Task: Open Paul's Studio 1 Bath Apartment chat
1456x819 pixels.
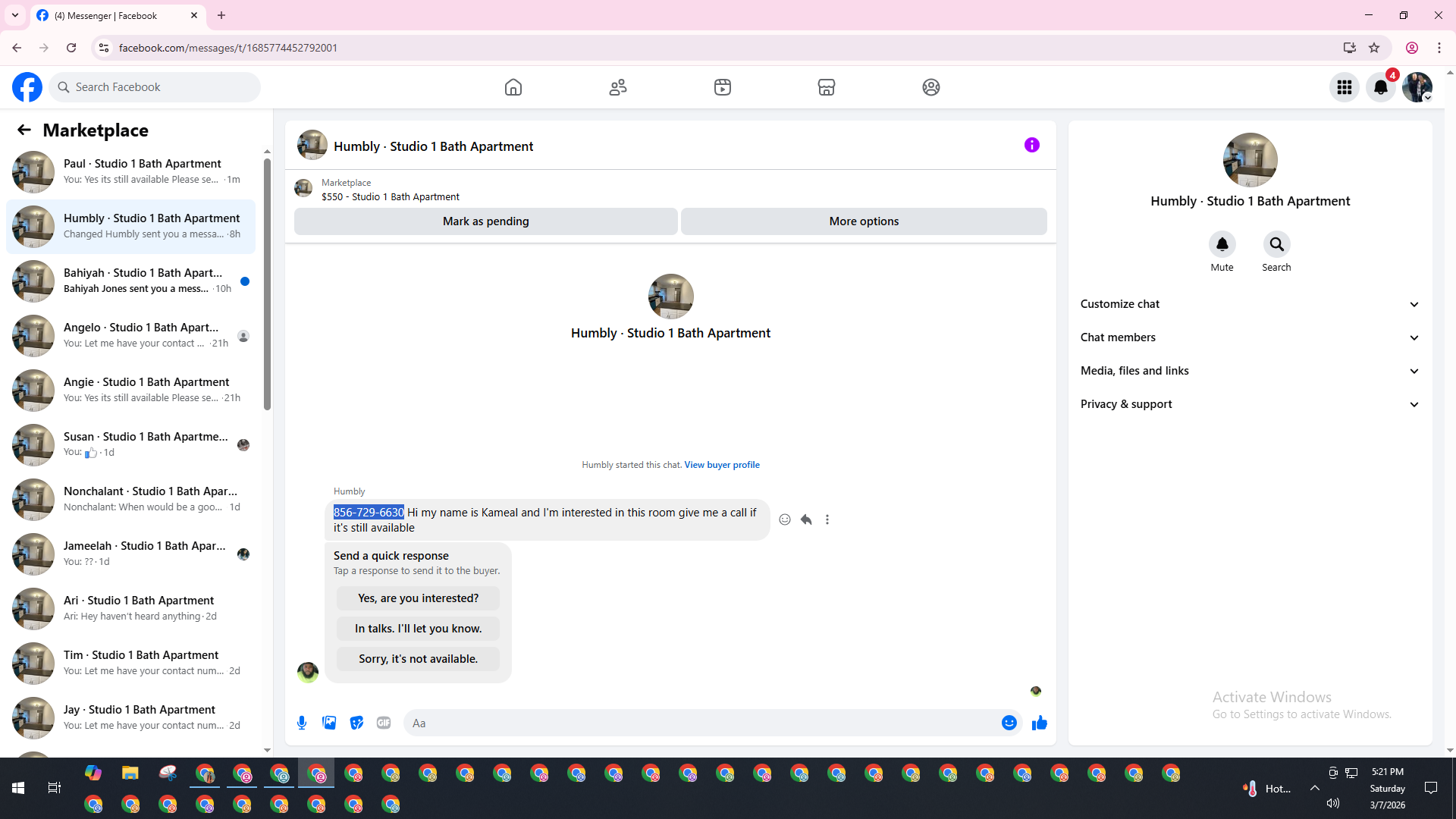Action: [130, 172]
